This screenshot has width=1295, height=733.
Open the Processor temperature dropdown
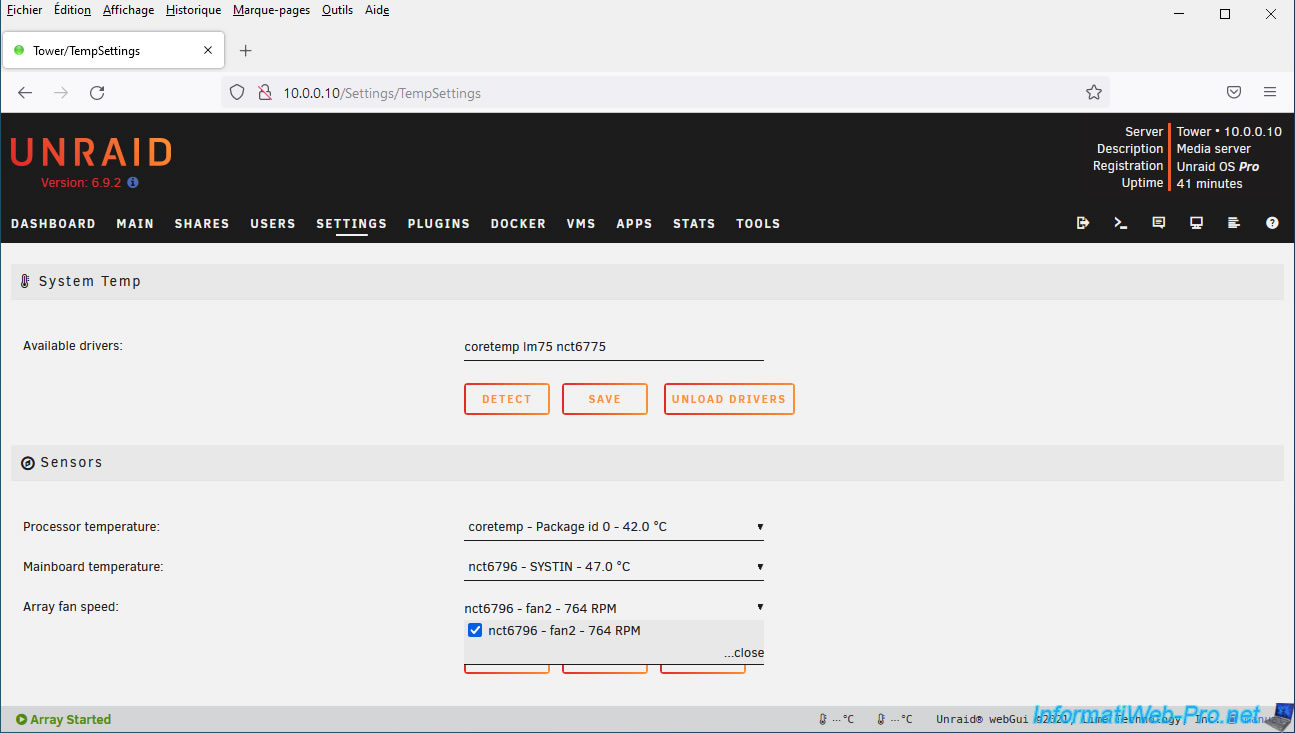(x=613, y=527)
